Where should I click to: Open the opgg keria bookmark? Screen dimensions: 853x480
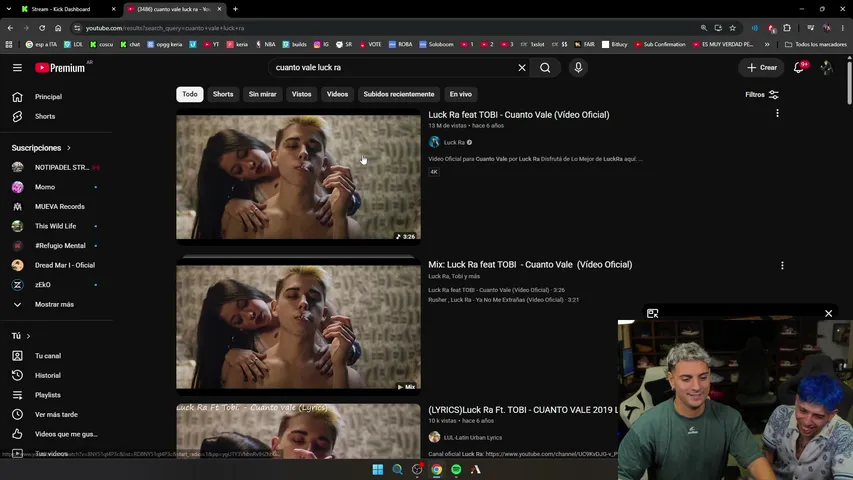[165, 45]
